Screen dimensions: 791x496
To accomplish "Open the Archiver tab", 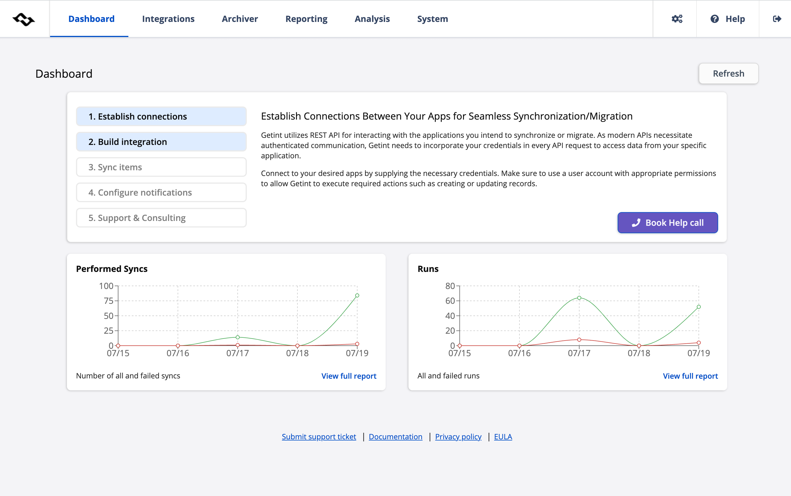I will (x=239, y=19).
